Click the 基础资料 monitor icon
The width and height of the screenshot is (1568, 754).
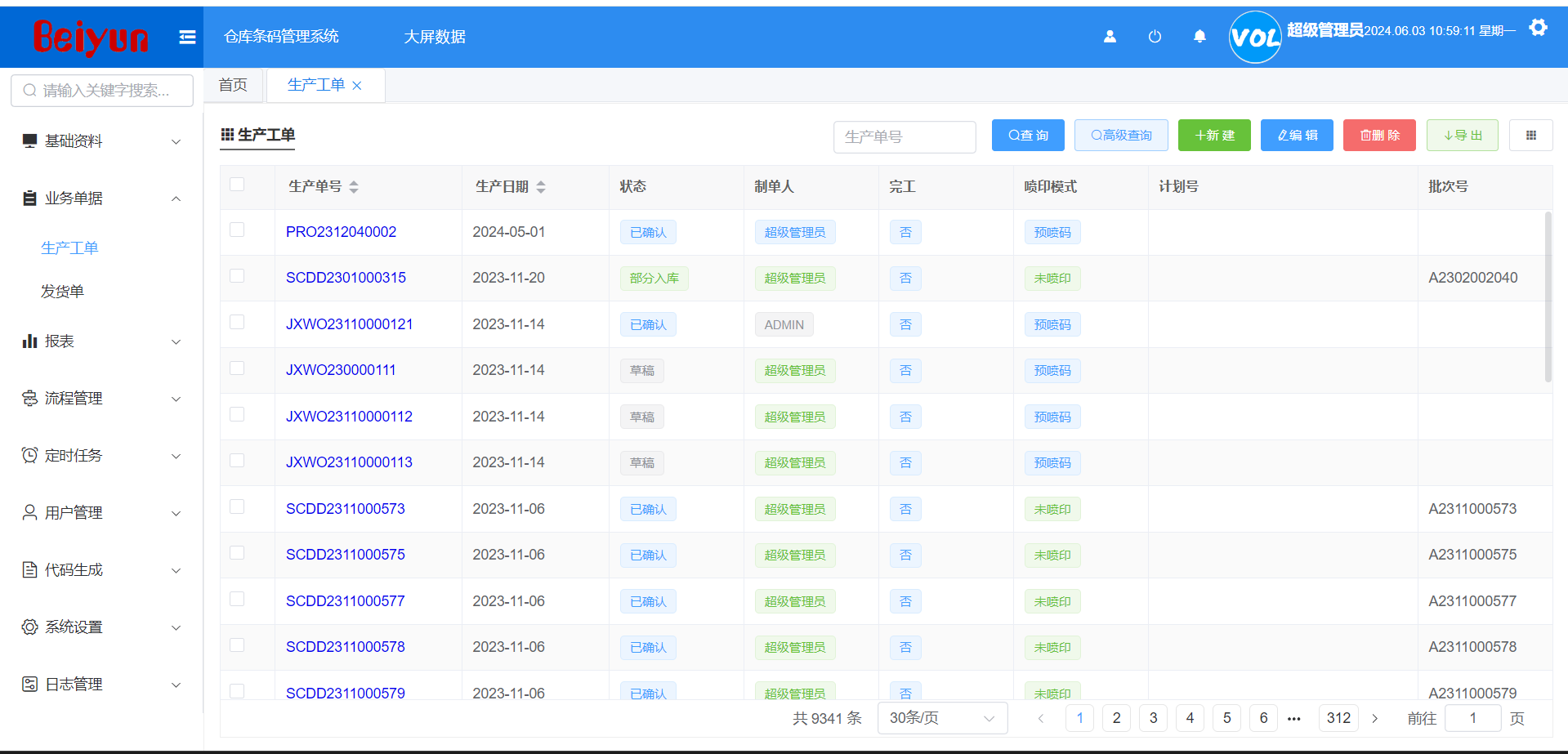(x=29, y=141)
